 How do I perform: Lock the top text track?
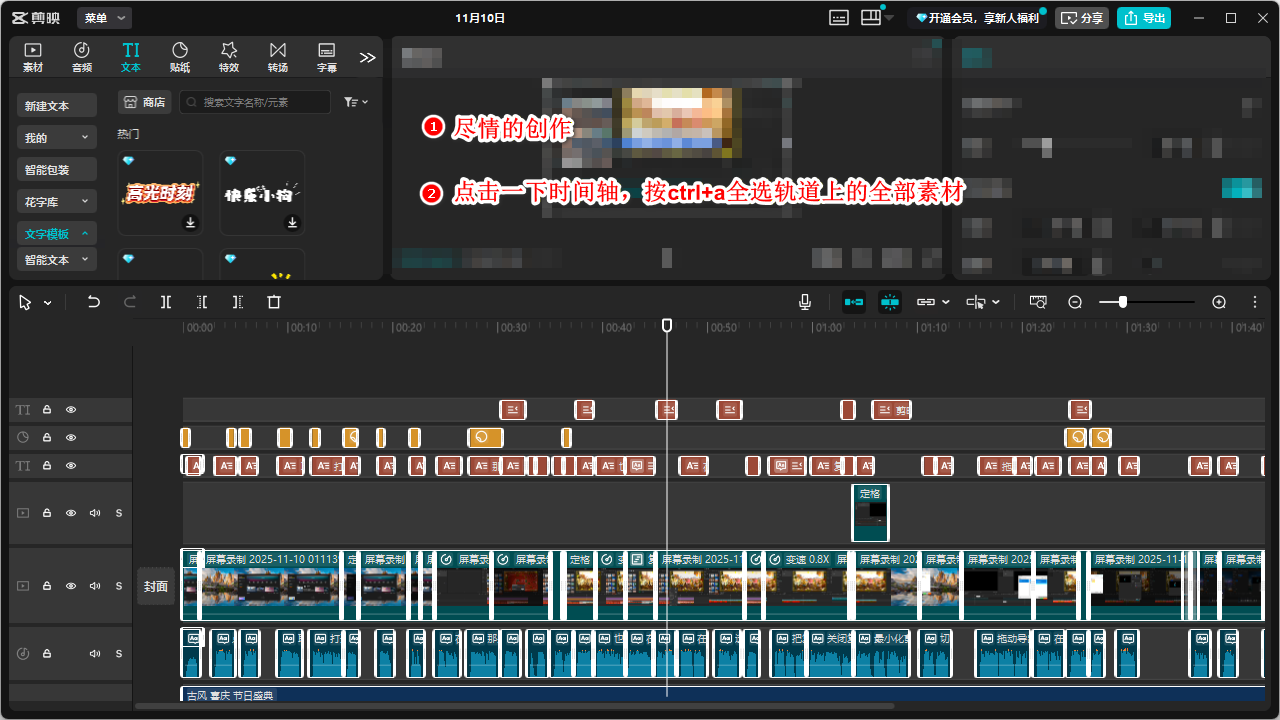(x=47, y=410)
